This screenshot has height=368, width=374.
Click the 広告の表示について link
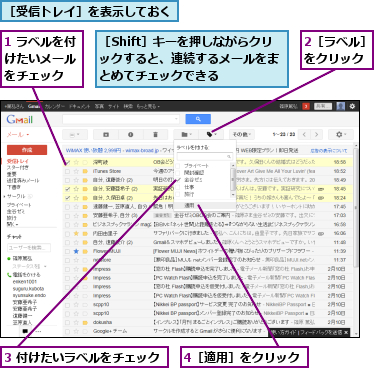pyautogui.click(x=329, y=151)
